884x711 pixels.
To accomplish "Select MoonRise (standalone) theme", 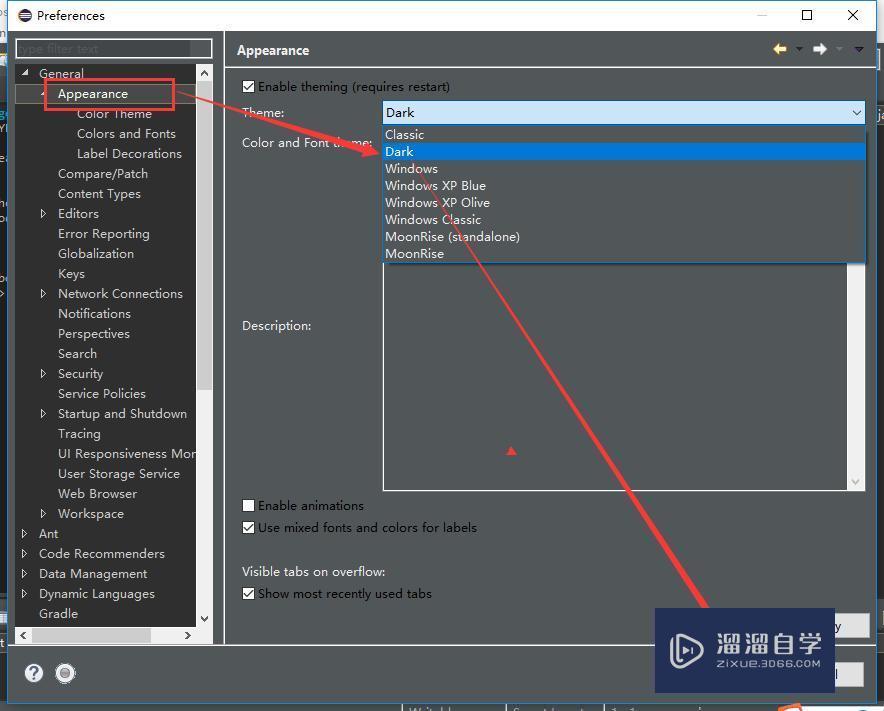I will [x=624, y=236].
